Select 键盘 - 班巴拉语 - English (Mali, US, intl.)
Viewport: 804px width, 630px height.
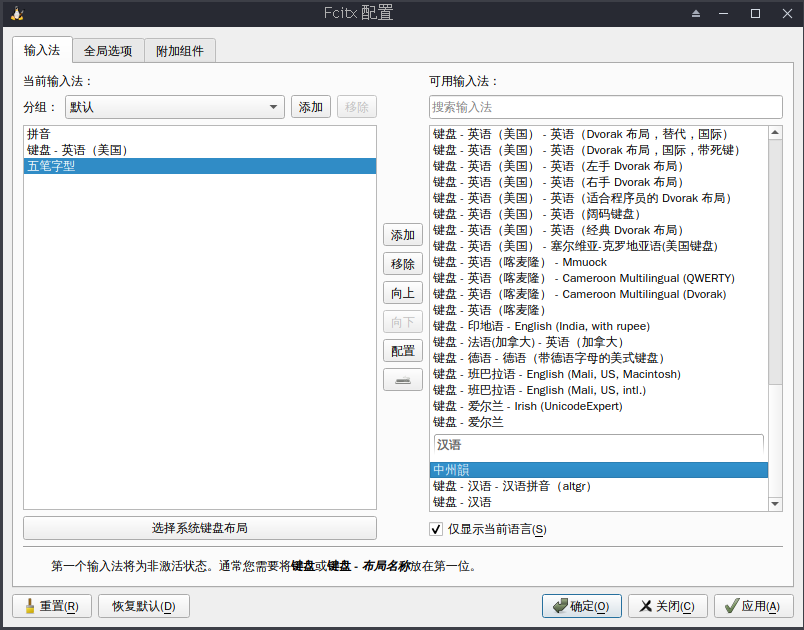click(x=599, y=390)
